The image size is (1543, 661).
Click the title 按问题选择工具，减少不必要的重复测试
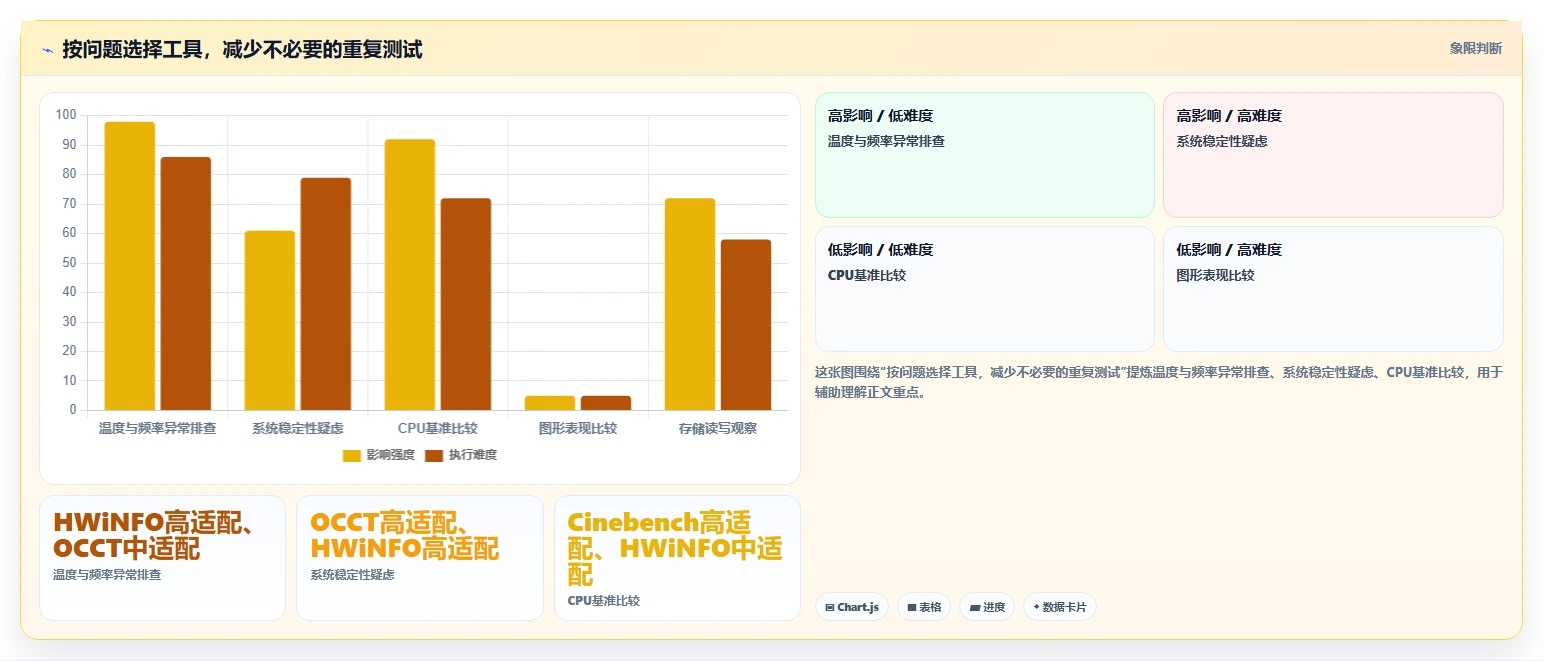(x=242, y=49)
